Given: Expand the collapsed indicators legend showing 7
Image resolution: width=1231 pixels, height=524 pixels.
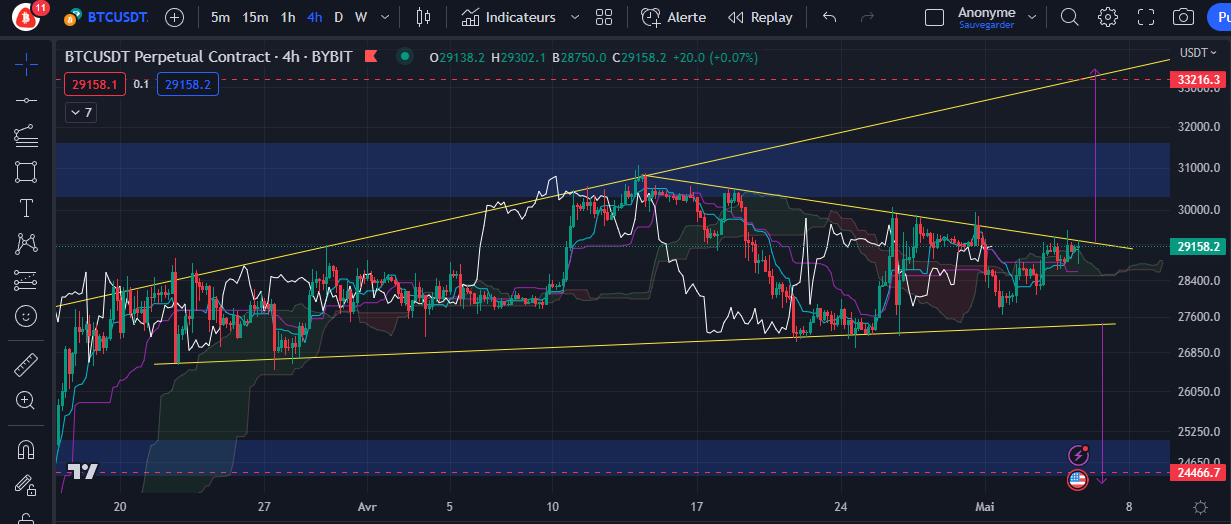Looking at the screenshot, I should click(81, 112).
